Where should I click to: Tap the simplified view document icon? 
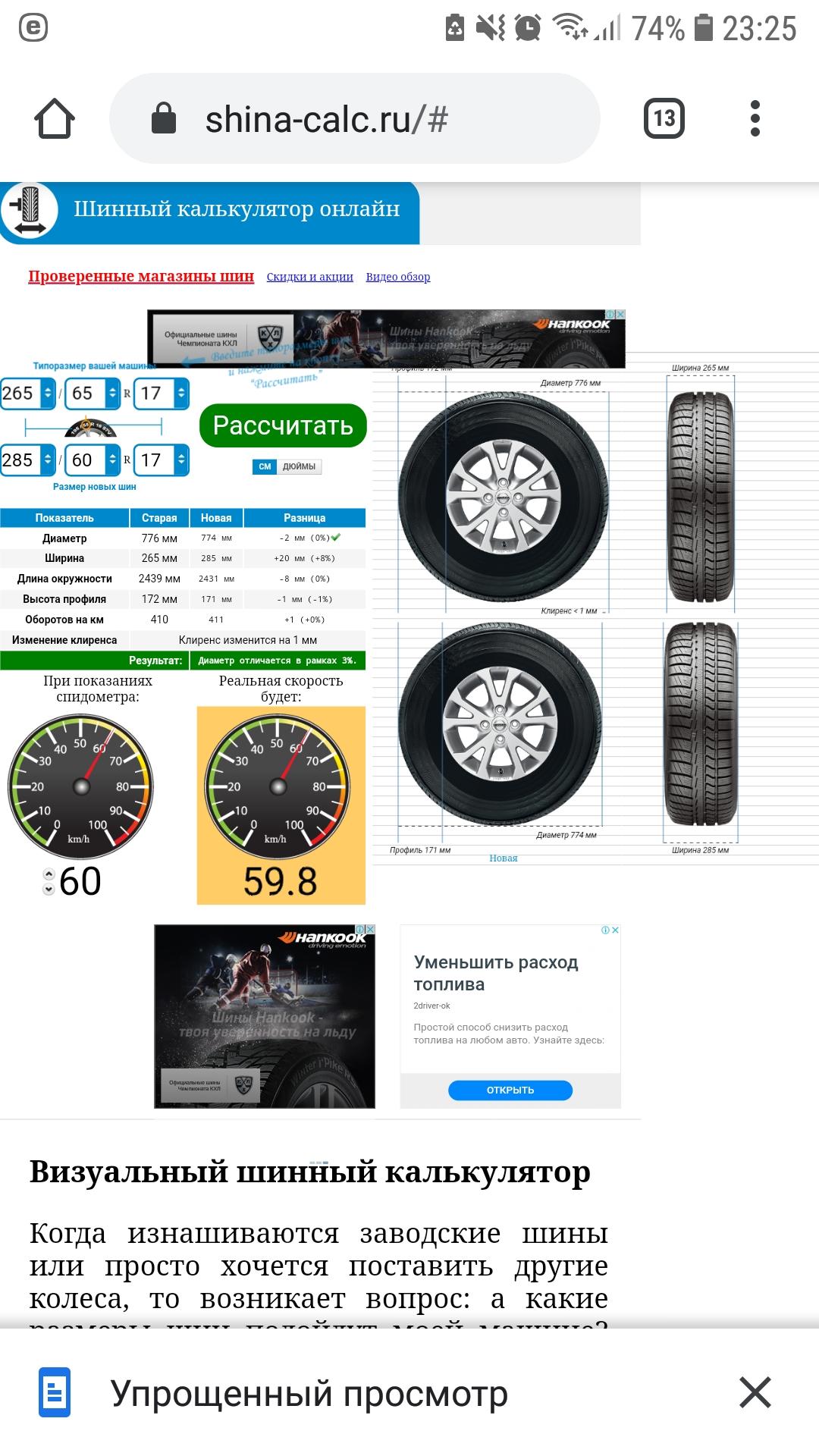pyautogui.click(x=55, y=1392)
